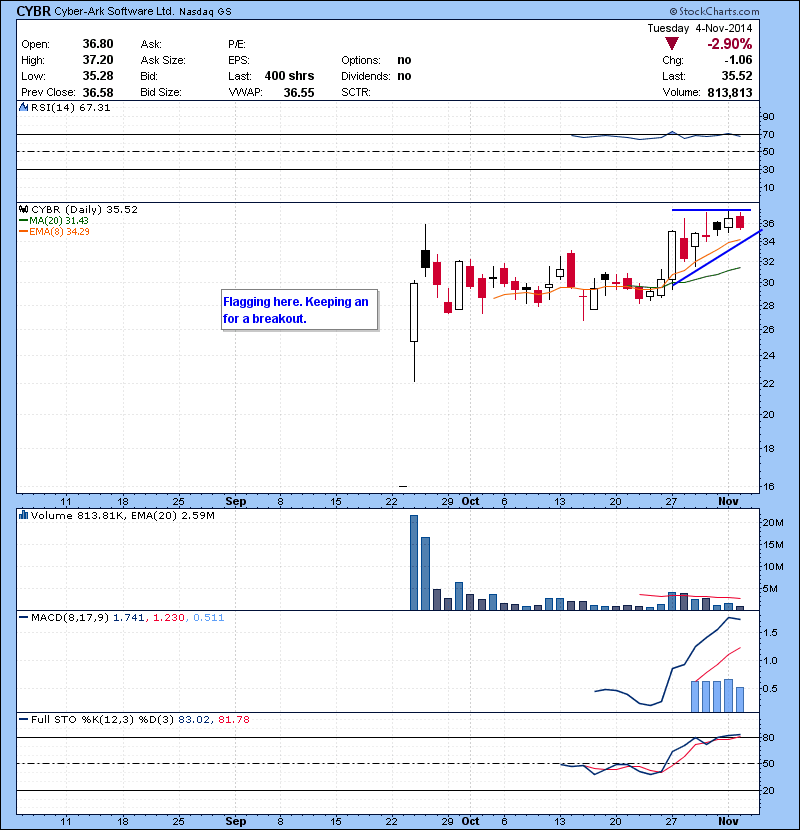Click the RSI indicator icon
The width and height of the screenshot is (800, 830).
point(23,107)
